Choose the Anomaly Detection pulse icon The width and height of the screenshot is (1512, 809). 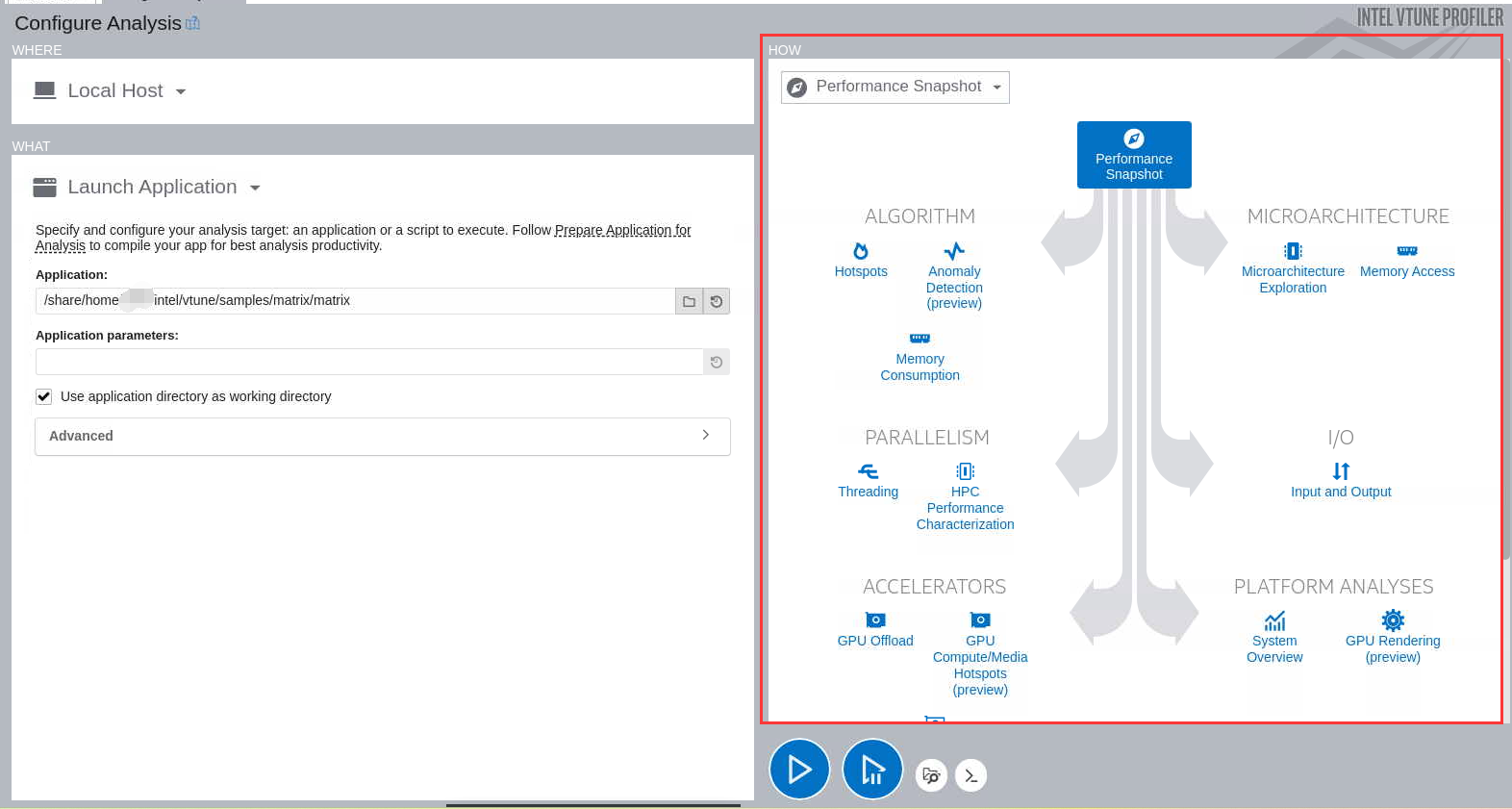[x=954, y=251]
